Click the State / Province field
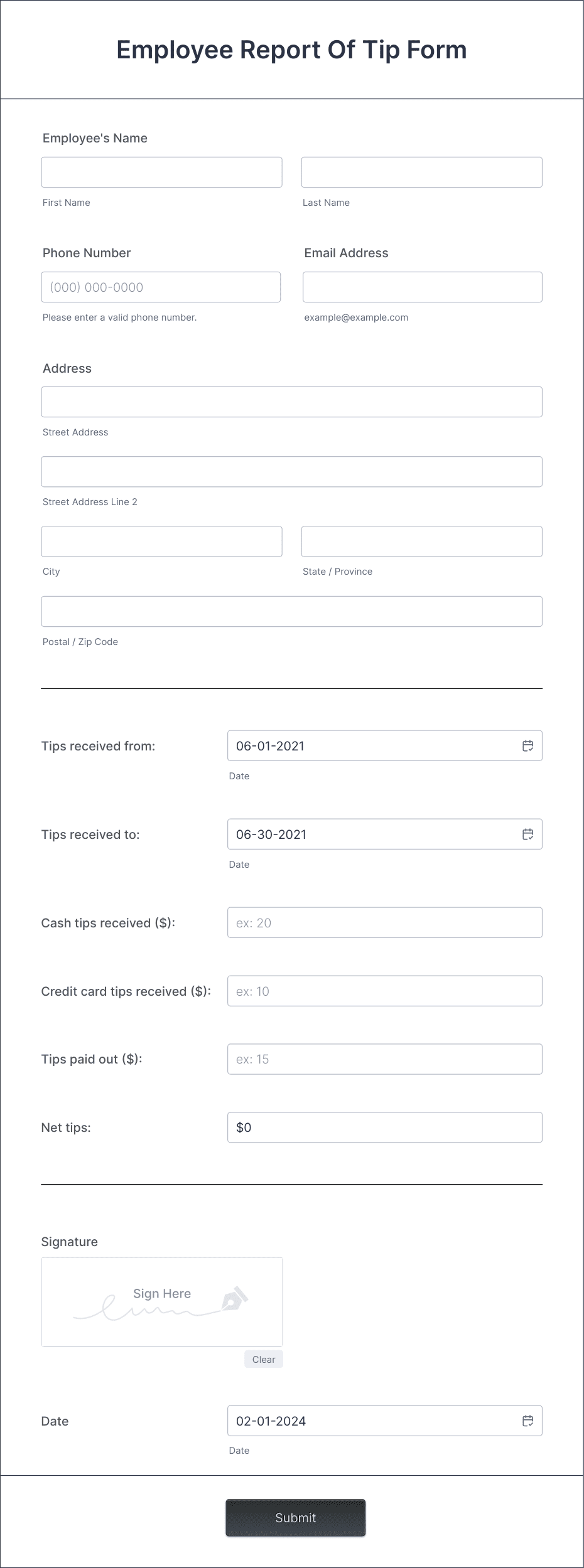The width and height of the screenshot is (584, 1568). [x=421, y=541]
